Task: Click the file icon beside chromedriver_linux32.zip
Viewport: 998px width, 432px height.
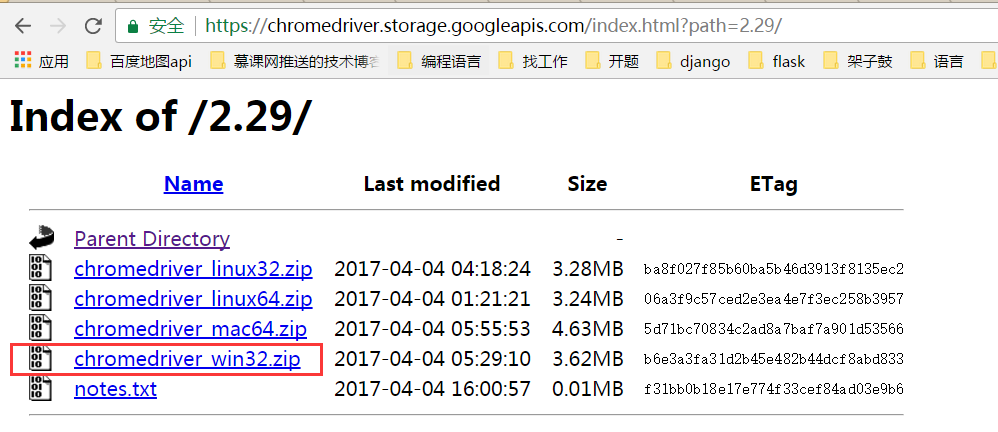Action: [40, 268]
